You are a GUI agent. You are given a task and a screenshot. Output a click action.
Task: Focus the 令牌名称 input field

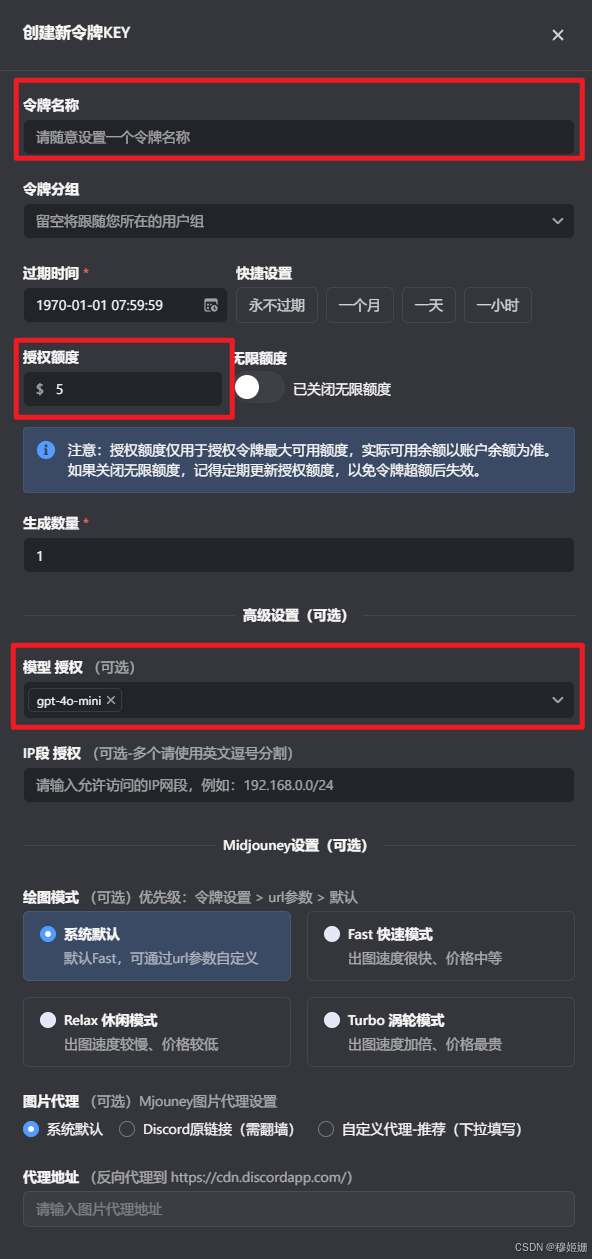coord(298,137)
